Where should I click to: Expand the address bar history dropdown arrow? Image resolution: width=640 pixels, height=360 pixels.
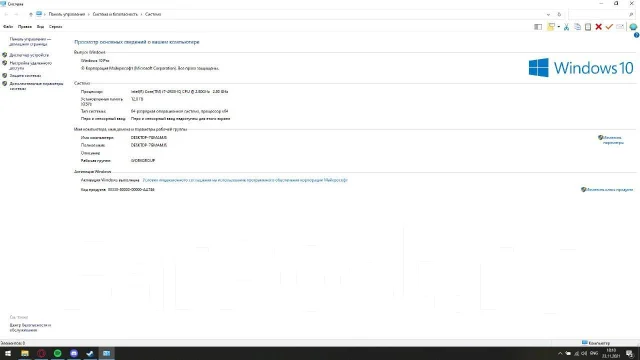[548, 14]
